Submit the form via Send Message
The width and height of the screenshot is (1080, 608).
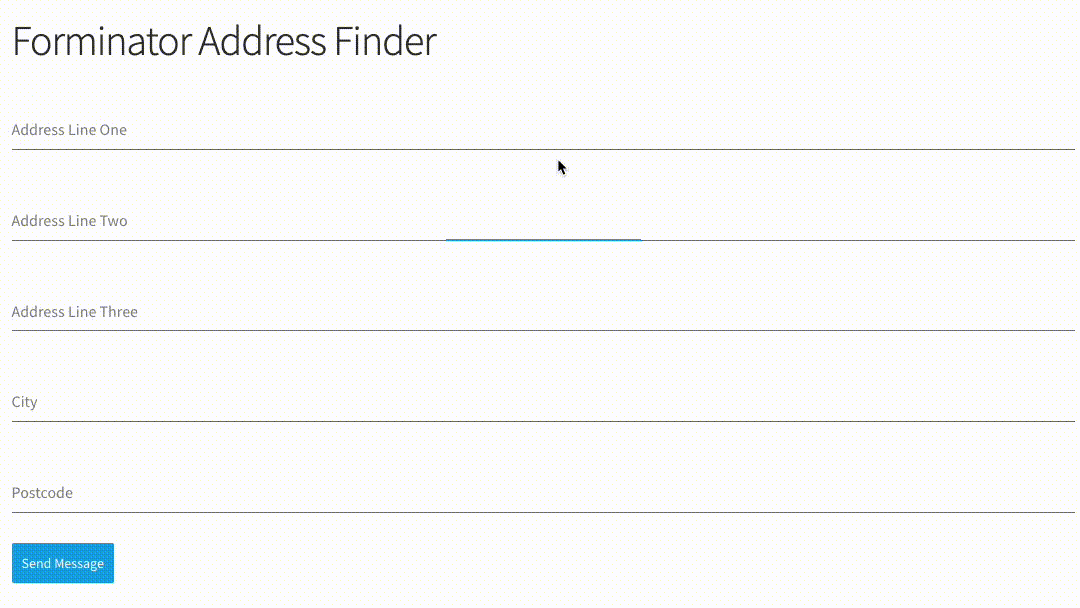point(62,563)
